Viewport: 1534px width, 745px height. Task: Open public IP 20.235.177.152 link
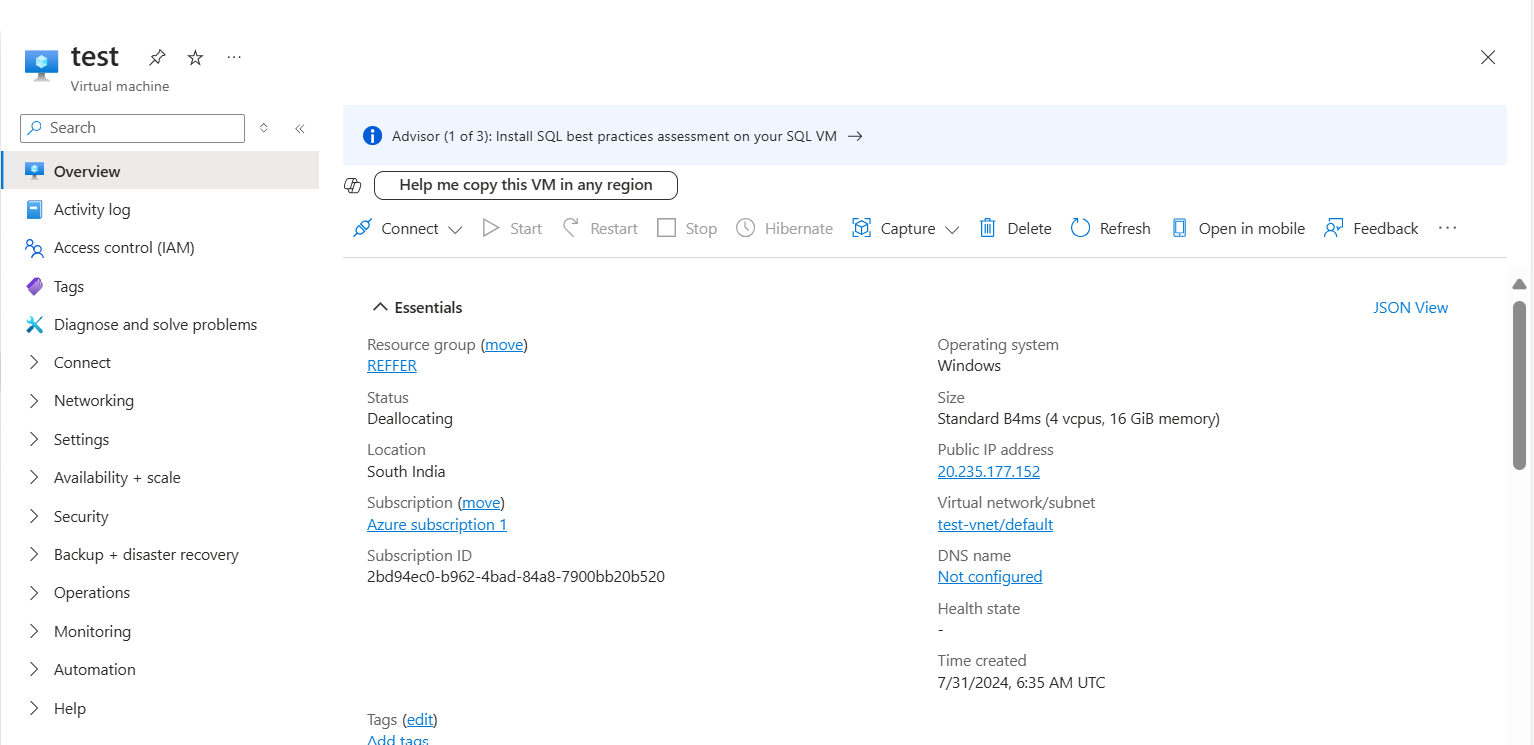pyautogui.click(x=989, y=471)
